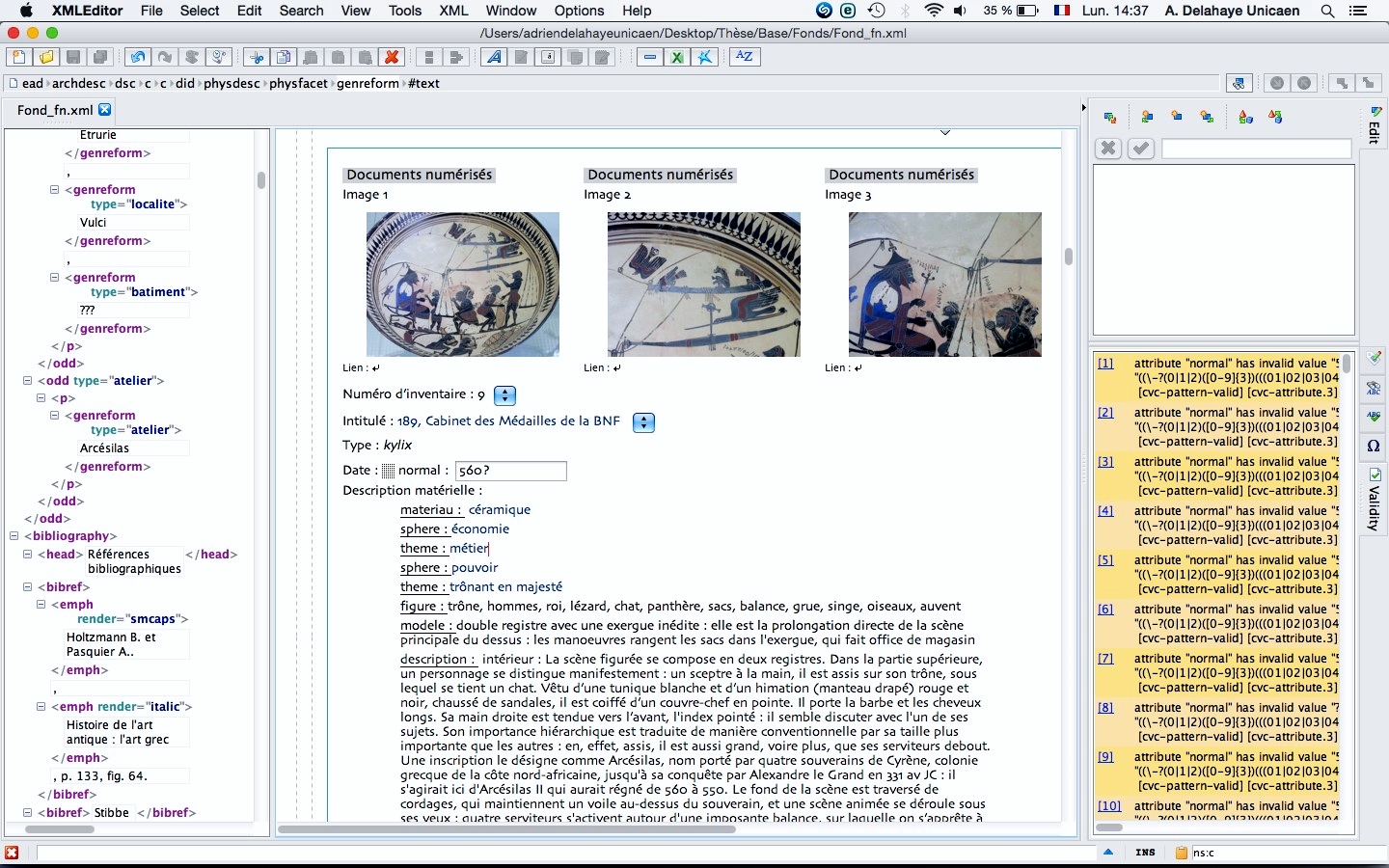Click the red cone and blue cube icon
This screenshot has height=868, width=1389.
coord(1246,117)
